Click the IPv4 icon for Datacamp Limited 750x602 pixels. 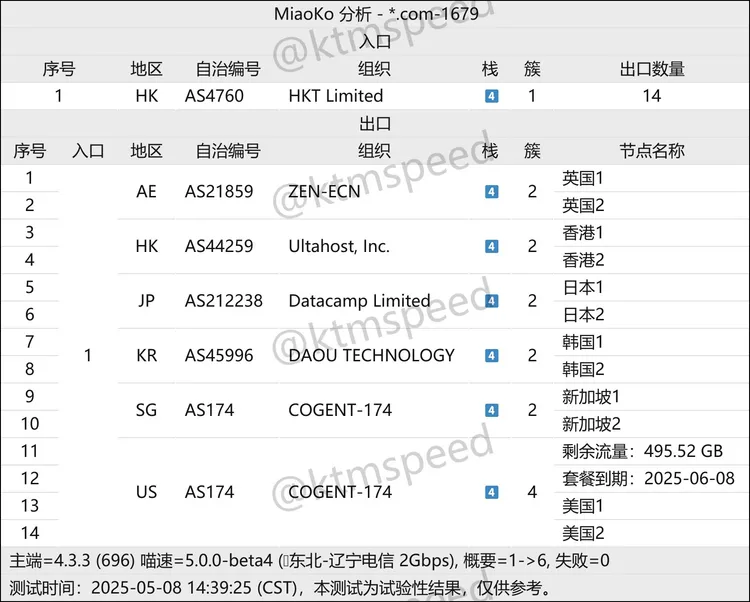coord(491,301)
